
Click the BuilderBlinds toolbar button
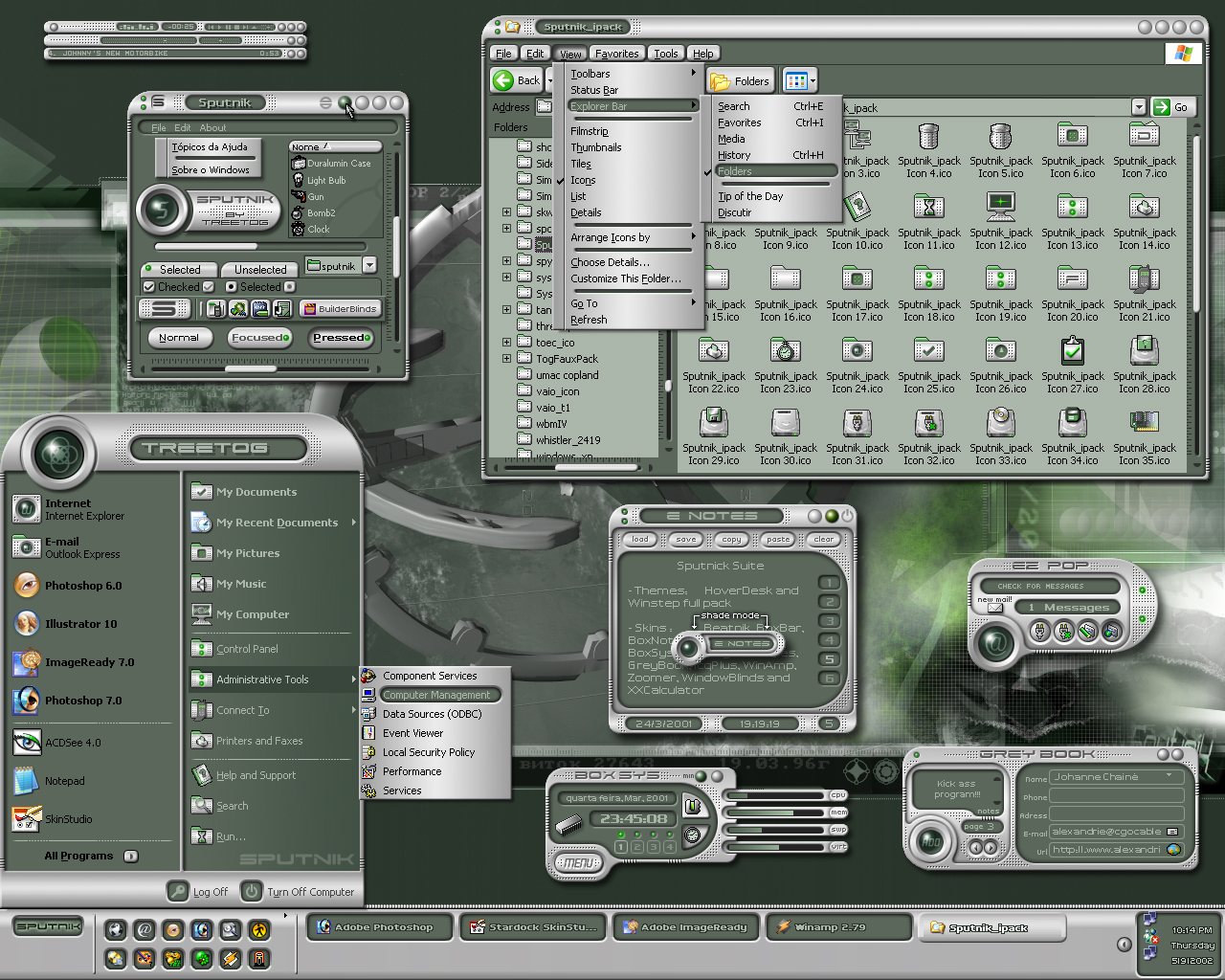(340, 308)
